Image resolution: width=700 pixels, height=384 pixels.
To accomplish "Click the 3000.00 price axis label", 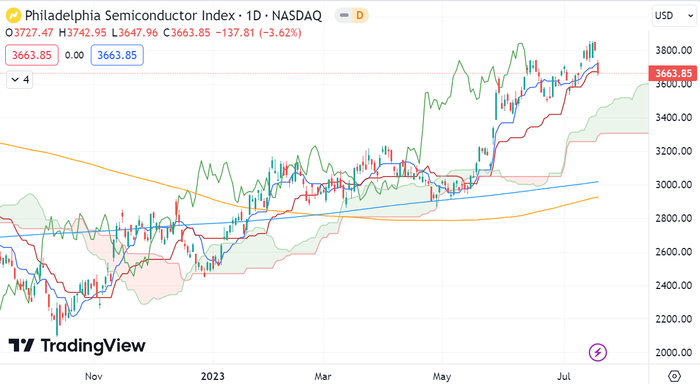I will (673, 184).
